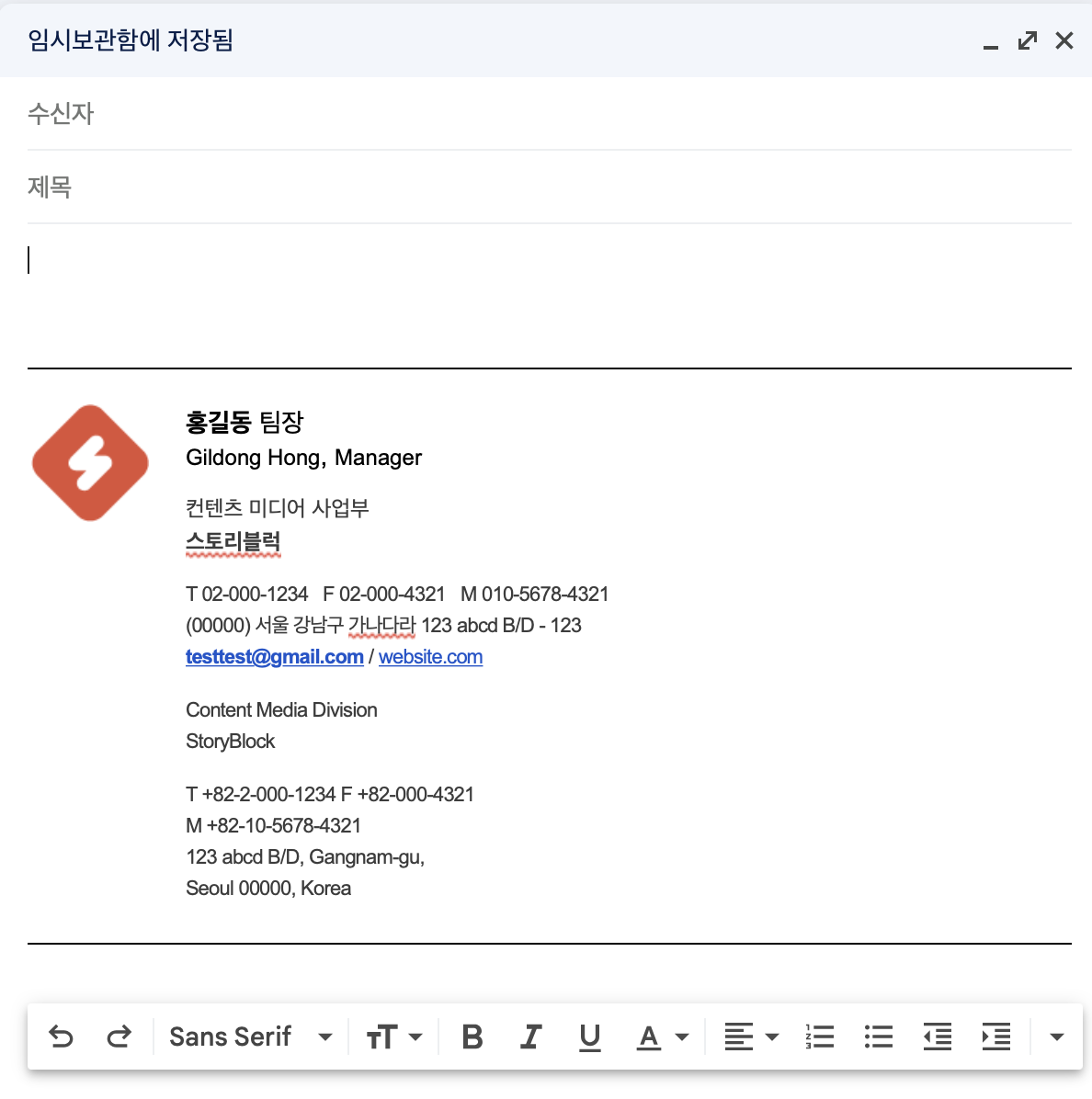Click the misspelled word 스토리블럭
Image resolution: width=1092 pixels, height=1099 pixels.
click(233, 542)
